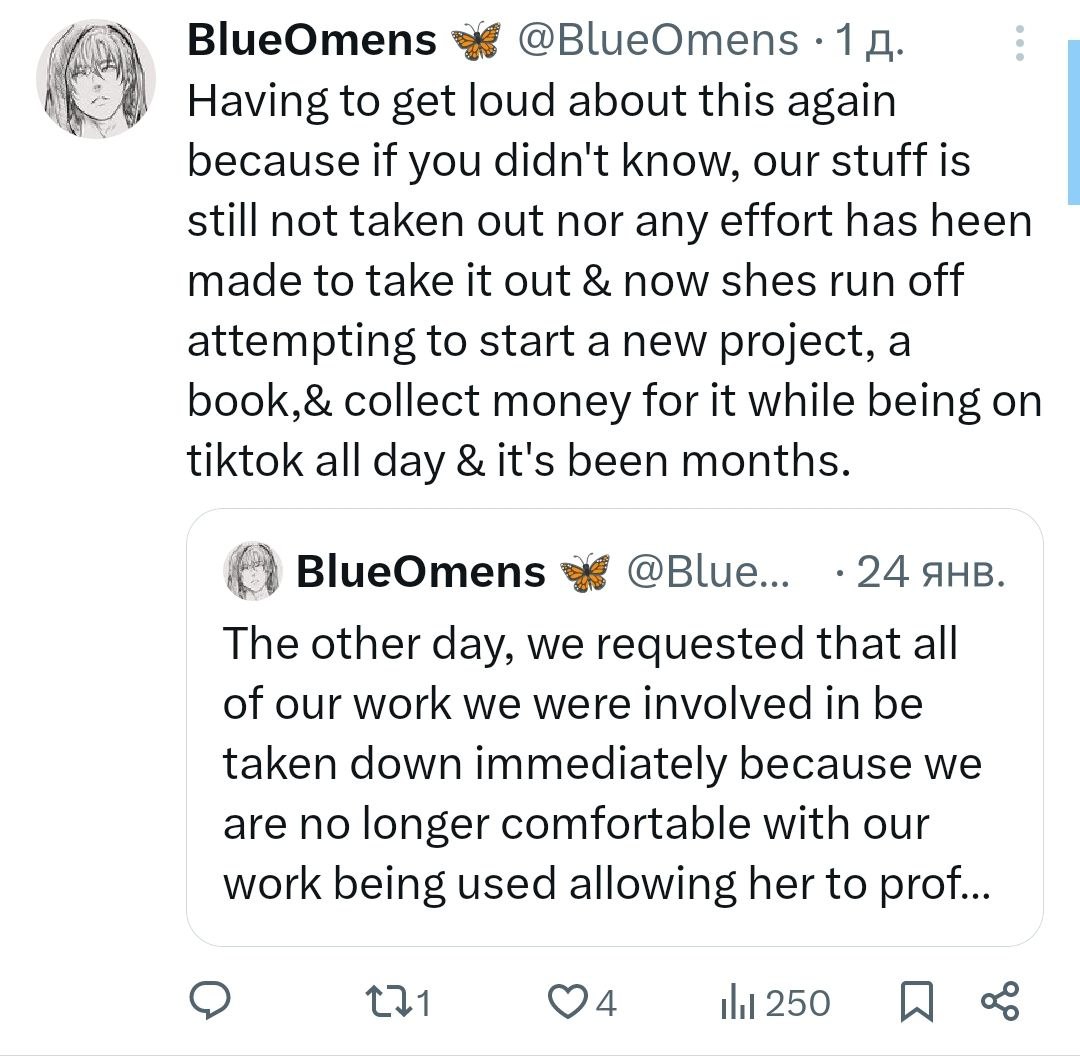Click the butterfly emoji beside main username
This screenshot has width=1080, height=1056.
(x=475, y=42)
